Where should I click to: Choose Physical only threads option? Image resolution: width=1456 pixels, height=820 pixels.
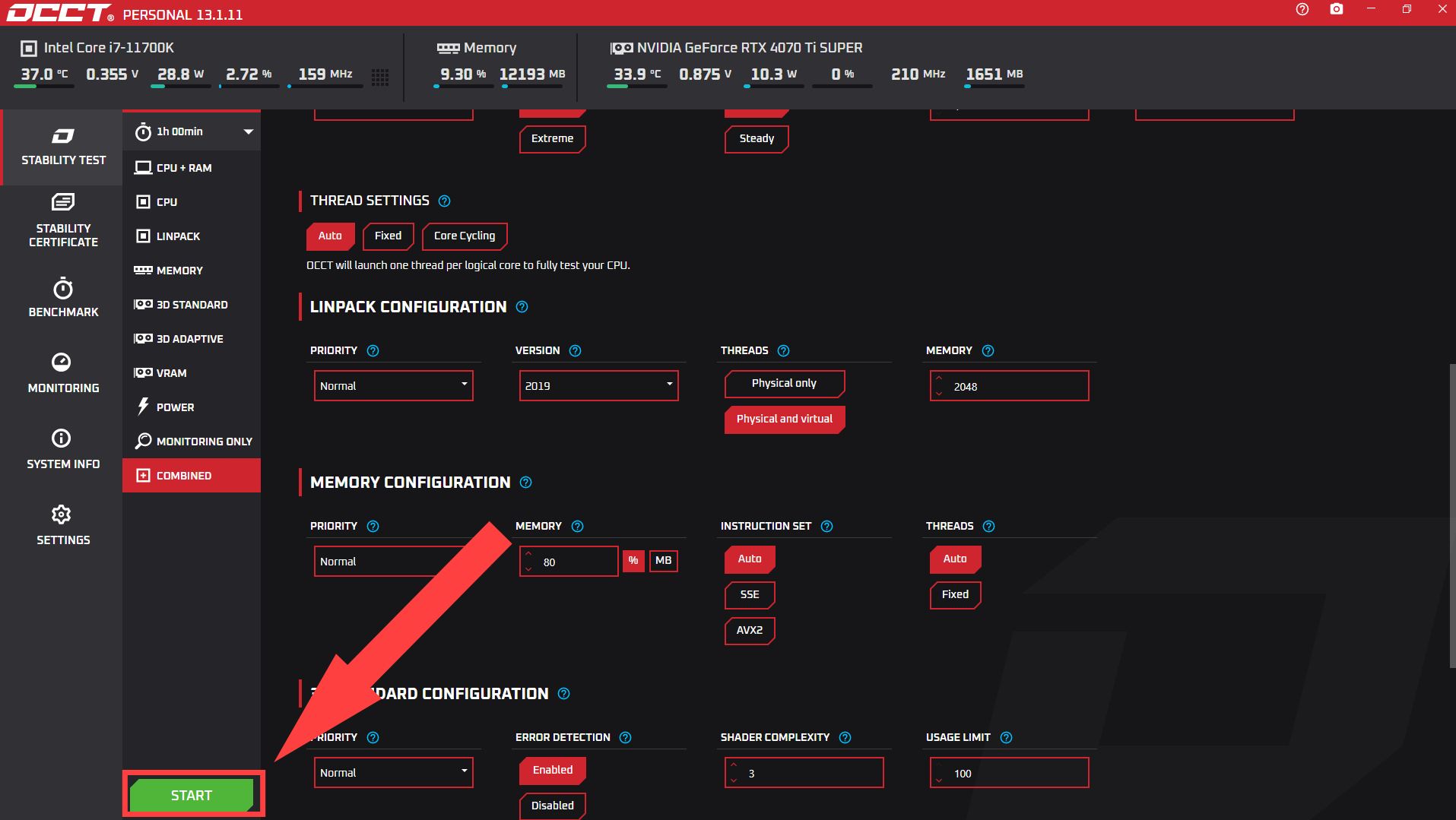pyautogui.click(x=783, y=384)
